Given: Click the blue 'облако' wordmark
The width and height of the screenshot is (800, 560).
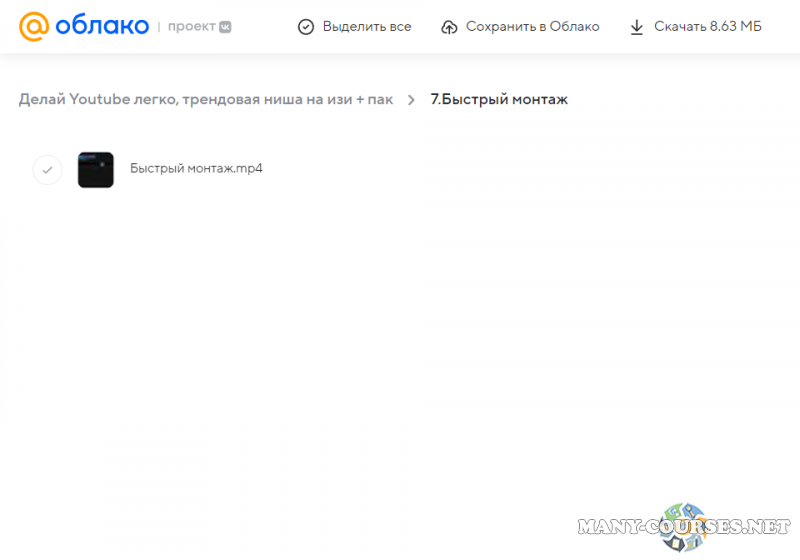Looking at the screenshot, I should click(100, 26).
